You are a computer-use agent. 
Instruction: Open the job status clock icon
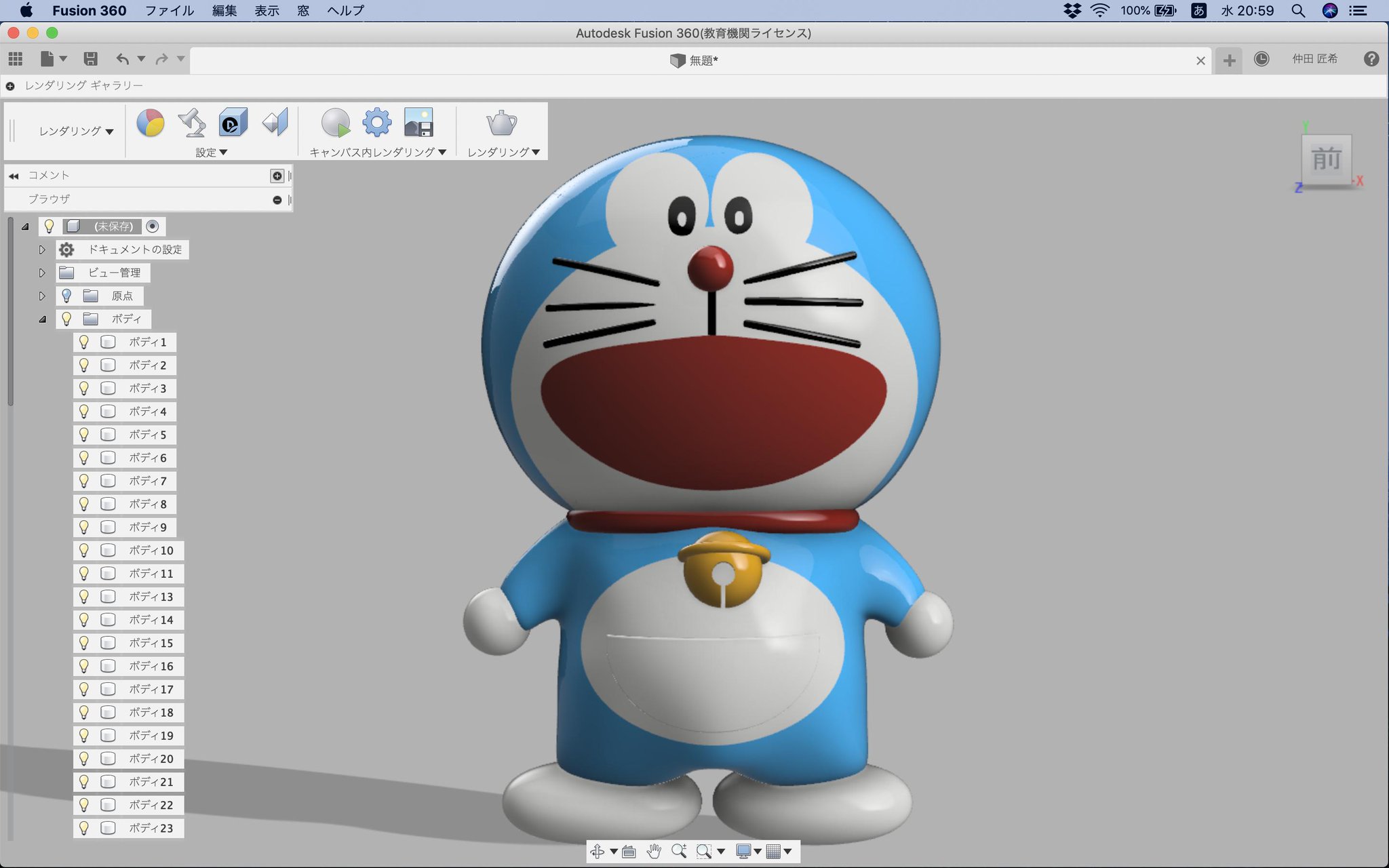1261,60
